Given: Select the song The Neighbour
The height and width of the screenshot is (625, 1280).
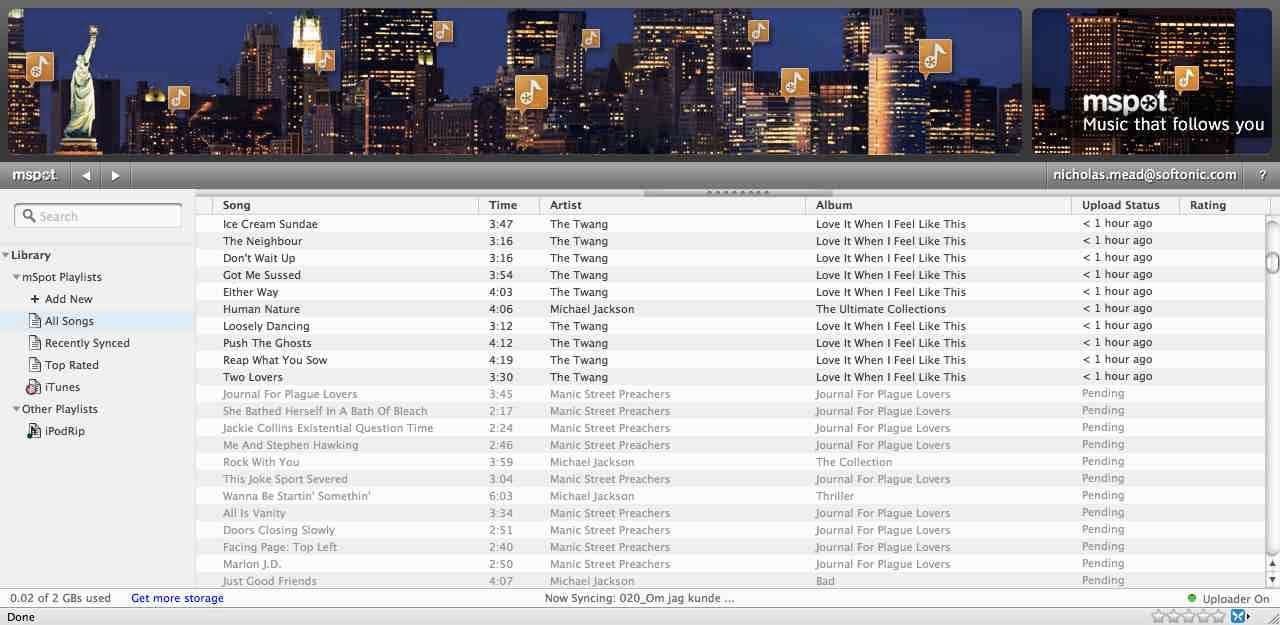Looking at the screenshot, I should pyautogui.click(x=262, y=241).
